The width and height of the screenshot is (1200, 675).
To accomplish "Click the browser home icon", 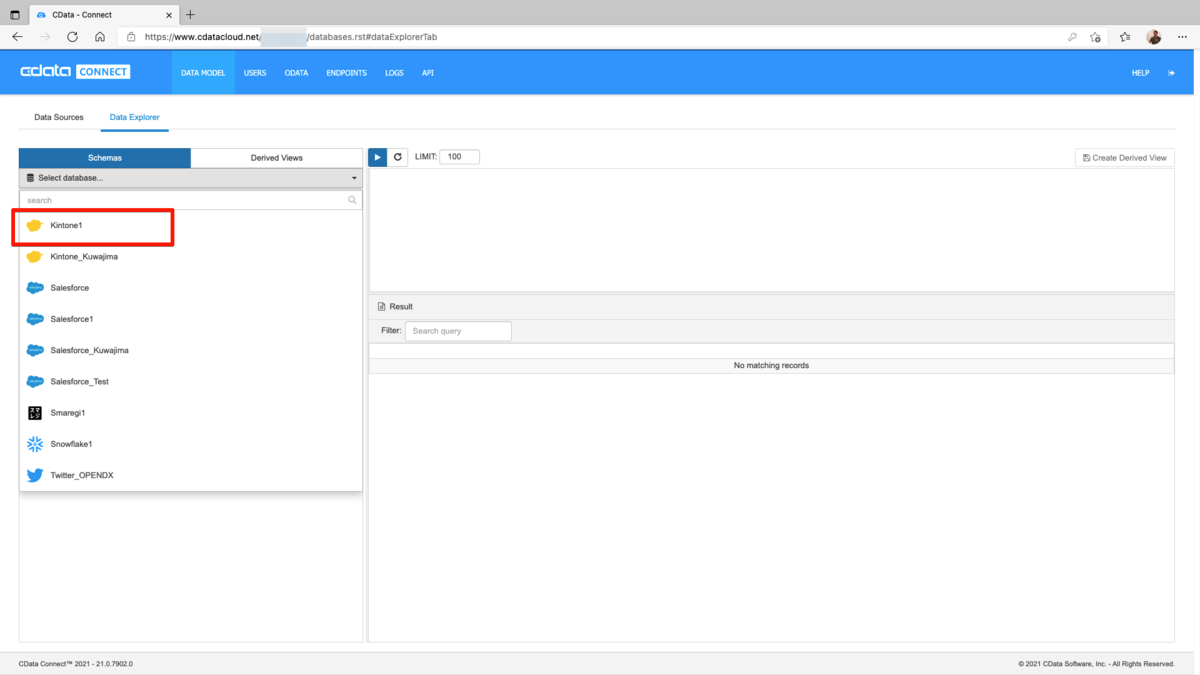I will coord(100,37).
